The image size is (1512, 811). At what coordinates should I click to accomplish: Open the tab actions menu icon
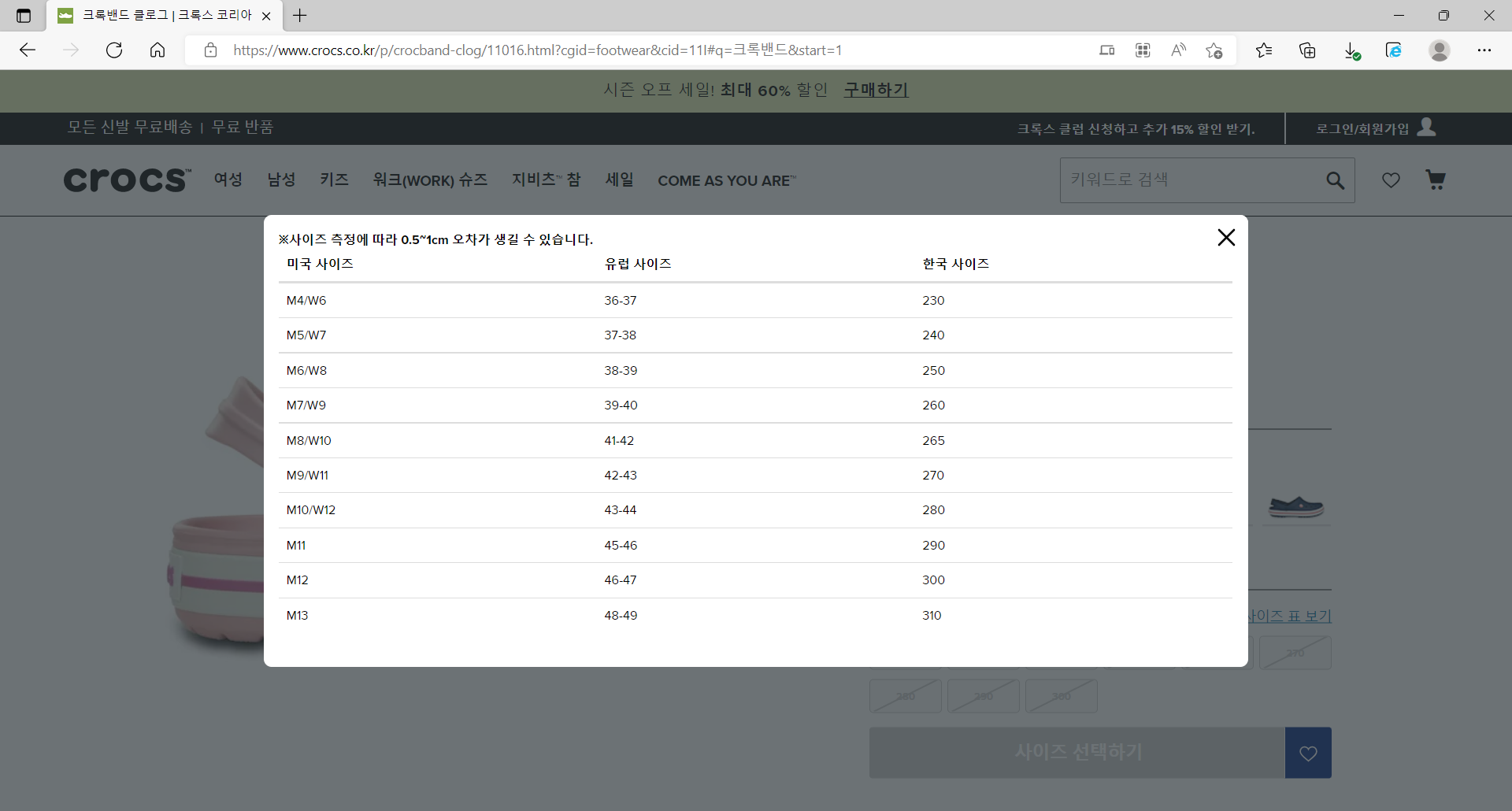(x=24, y=15)
